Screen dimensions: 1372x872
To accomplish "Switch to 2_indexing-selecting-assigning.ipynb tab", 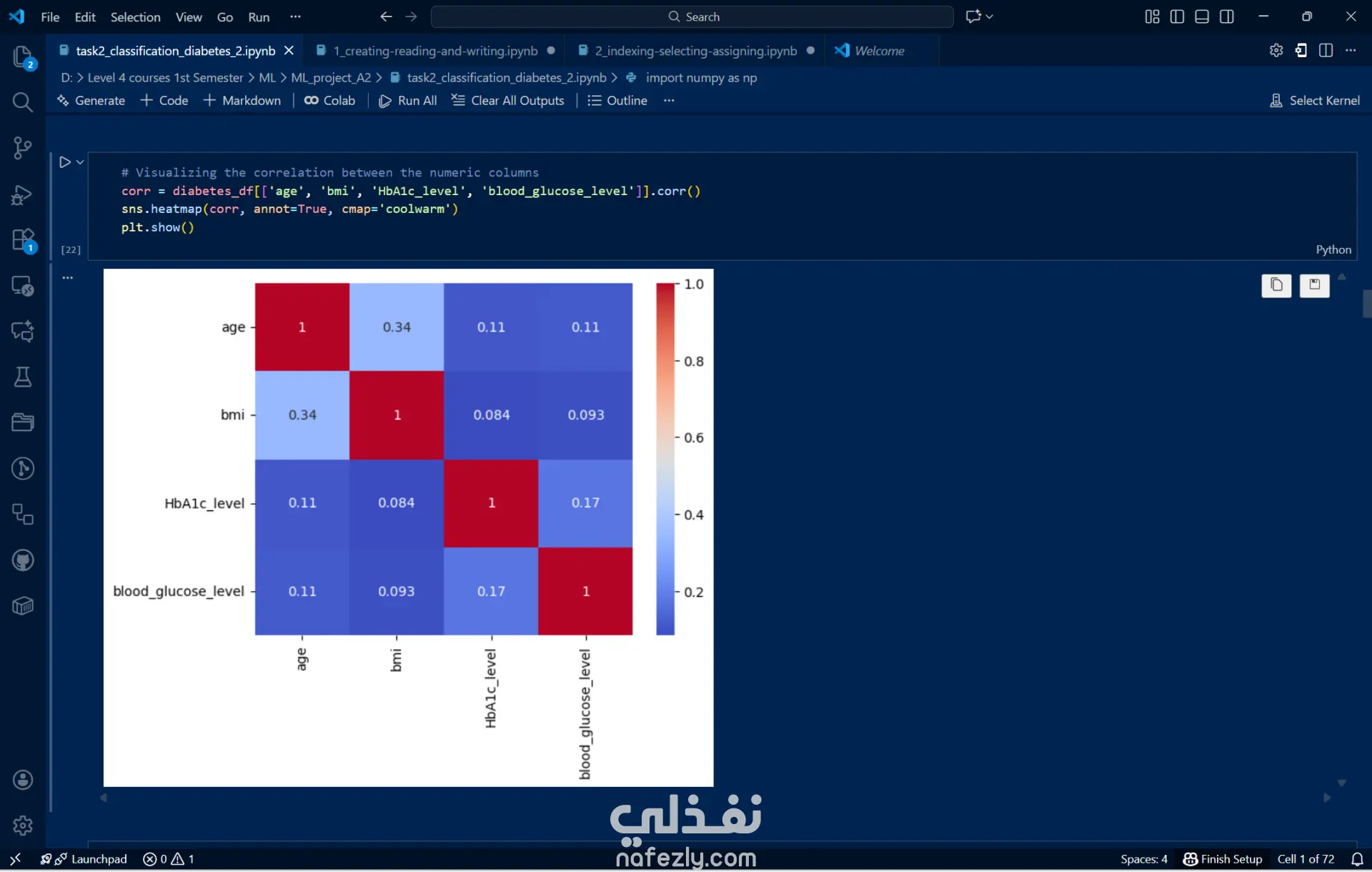I will [695, 51].
